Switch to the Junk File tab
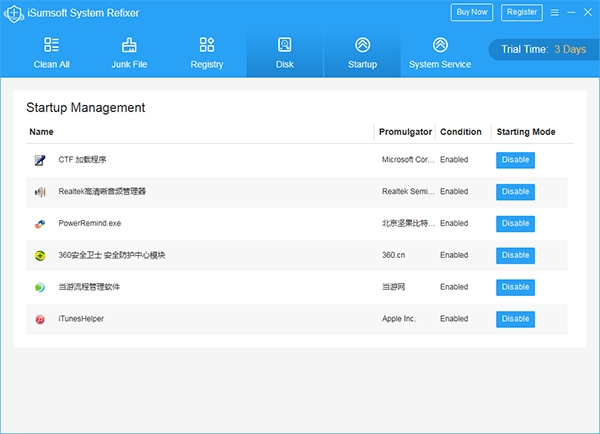The width and height of the screenshot is (600, 434). 129,53
